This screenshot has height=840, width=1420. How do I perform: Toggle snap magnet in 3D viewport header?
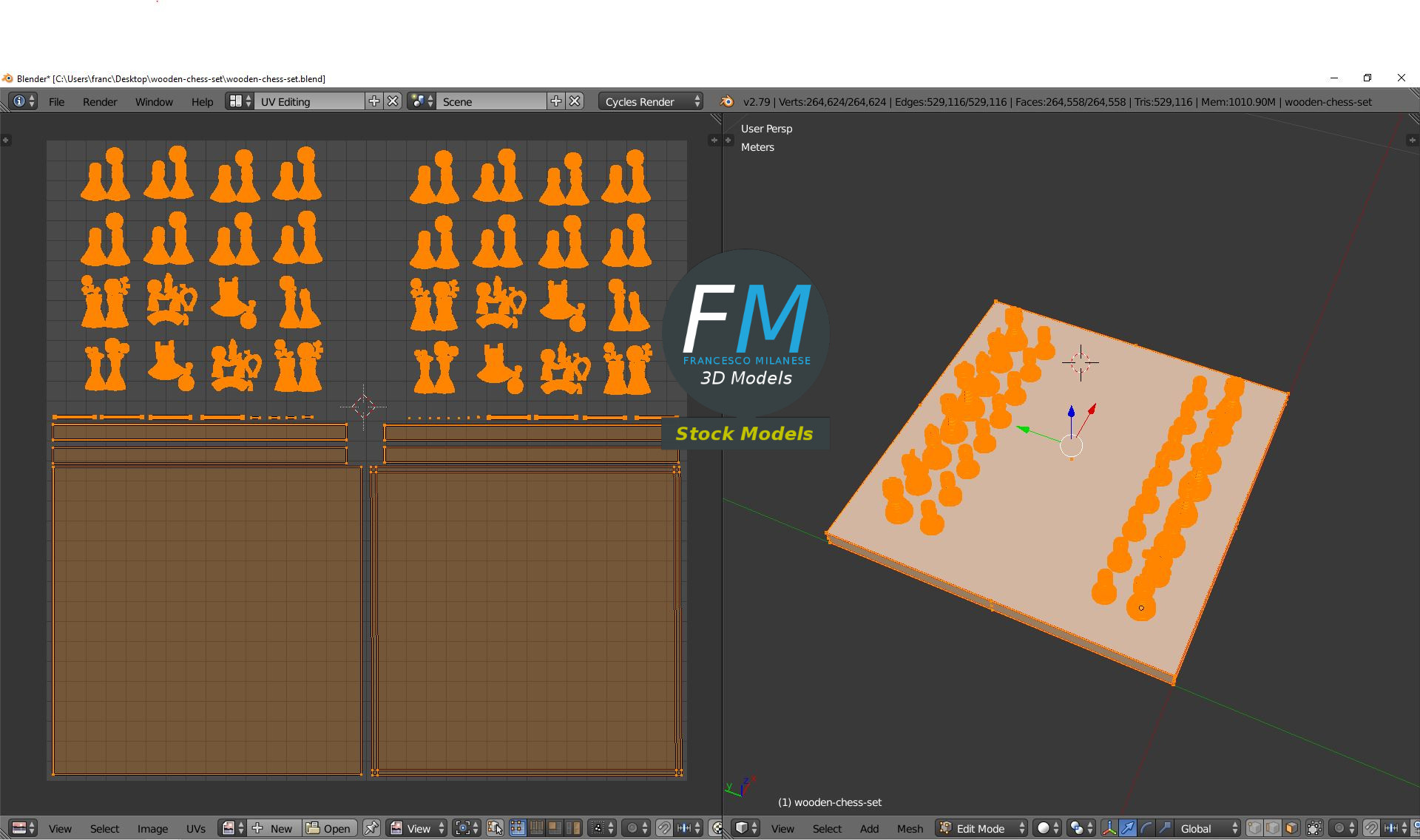1370,828
